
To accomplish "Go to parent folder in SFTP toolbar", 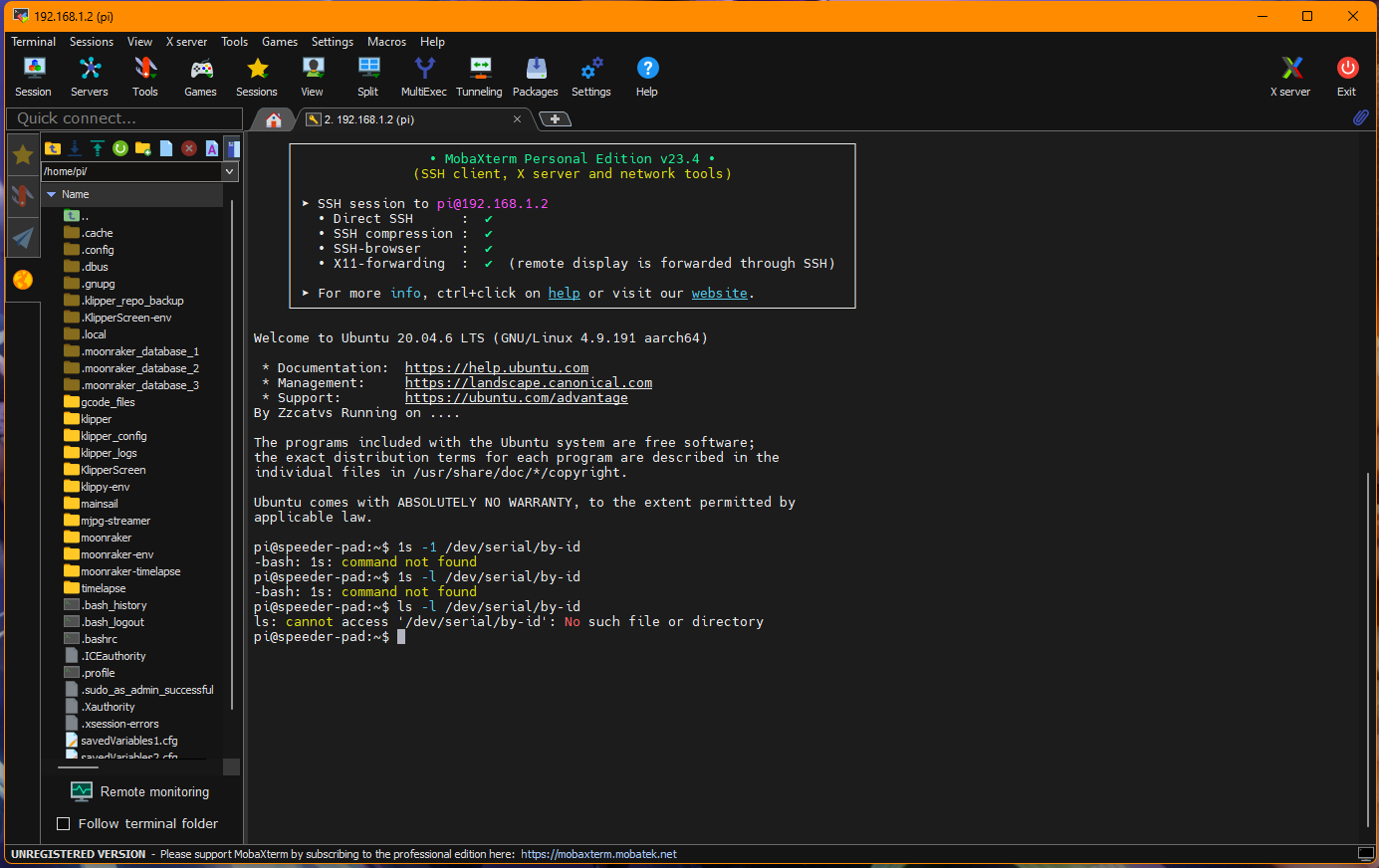I will point(53,148).
